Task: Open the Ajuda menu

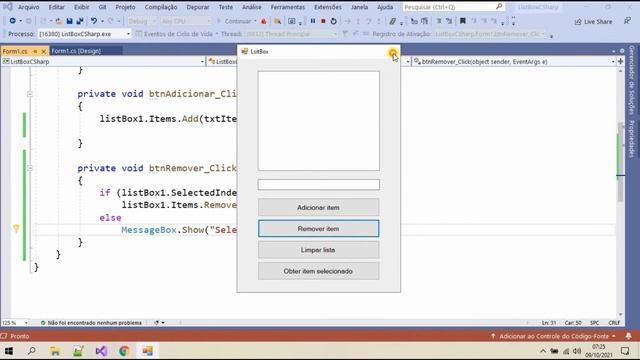Action: [x=385, y=7]
